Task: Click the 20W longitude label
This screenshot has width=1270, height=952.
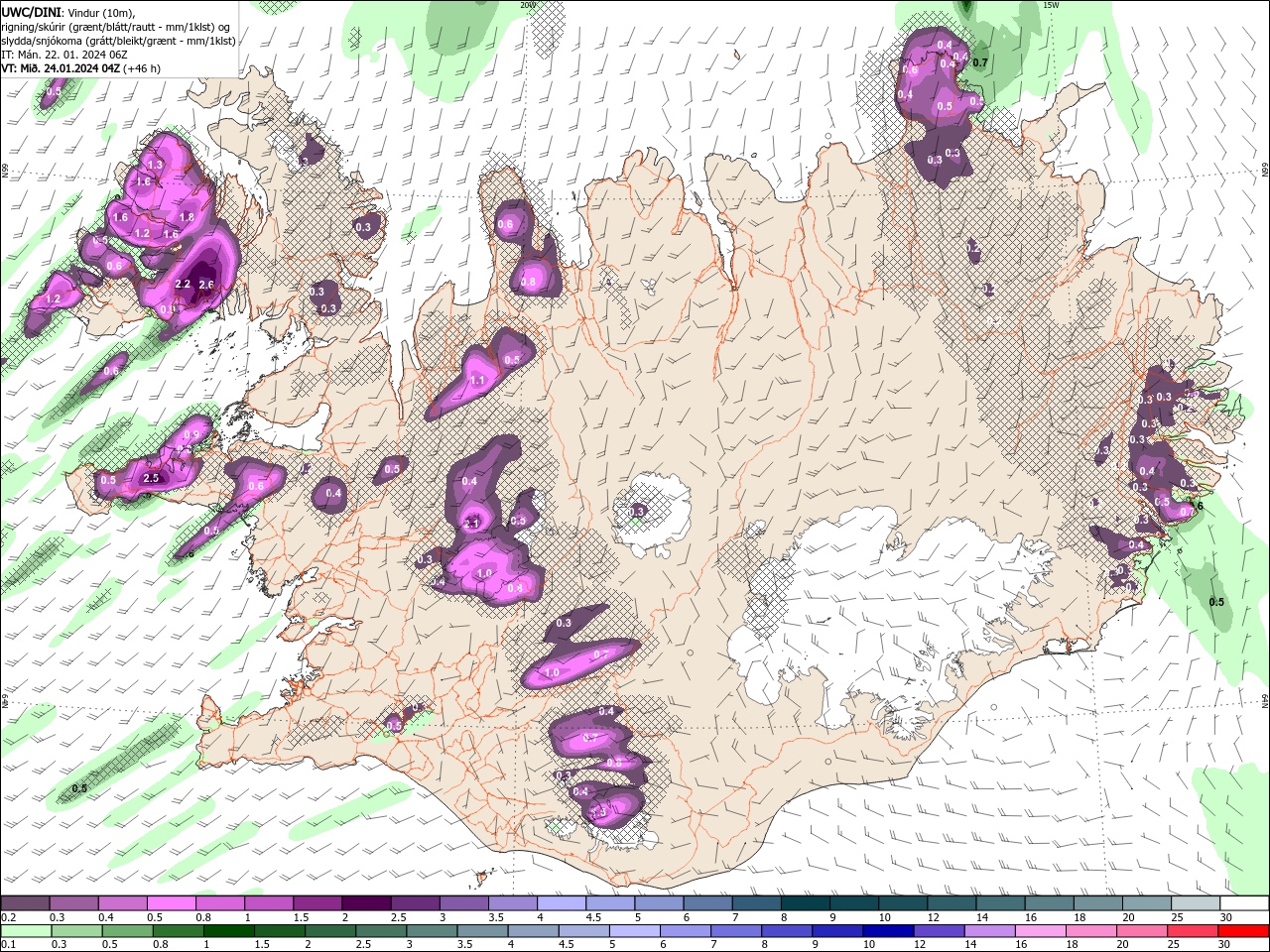Action: 527,5
